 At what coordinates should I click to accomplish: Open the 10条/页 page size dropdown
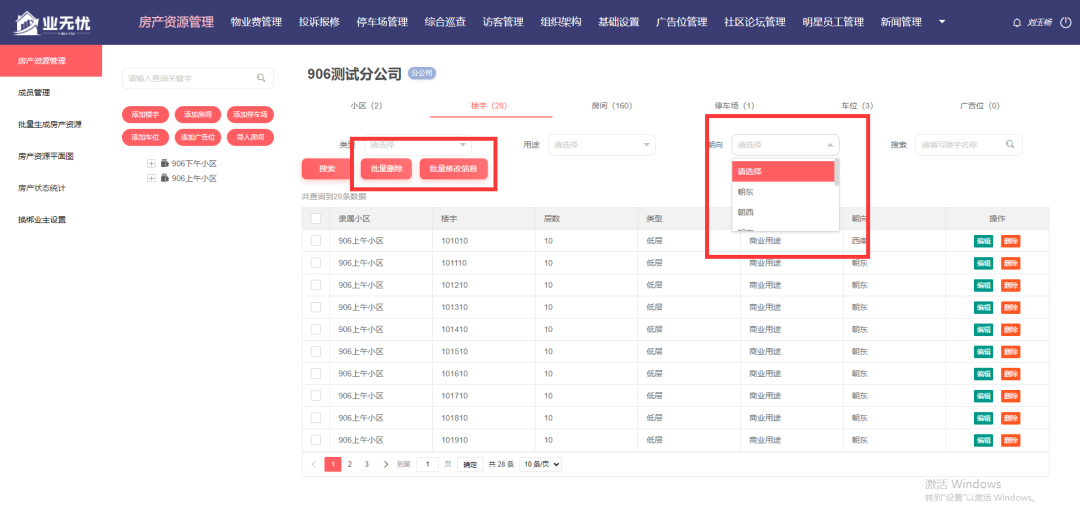541,464
